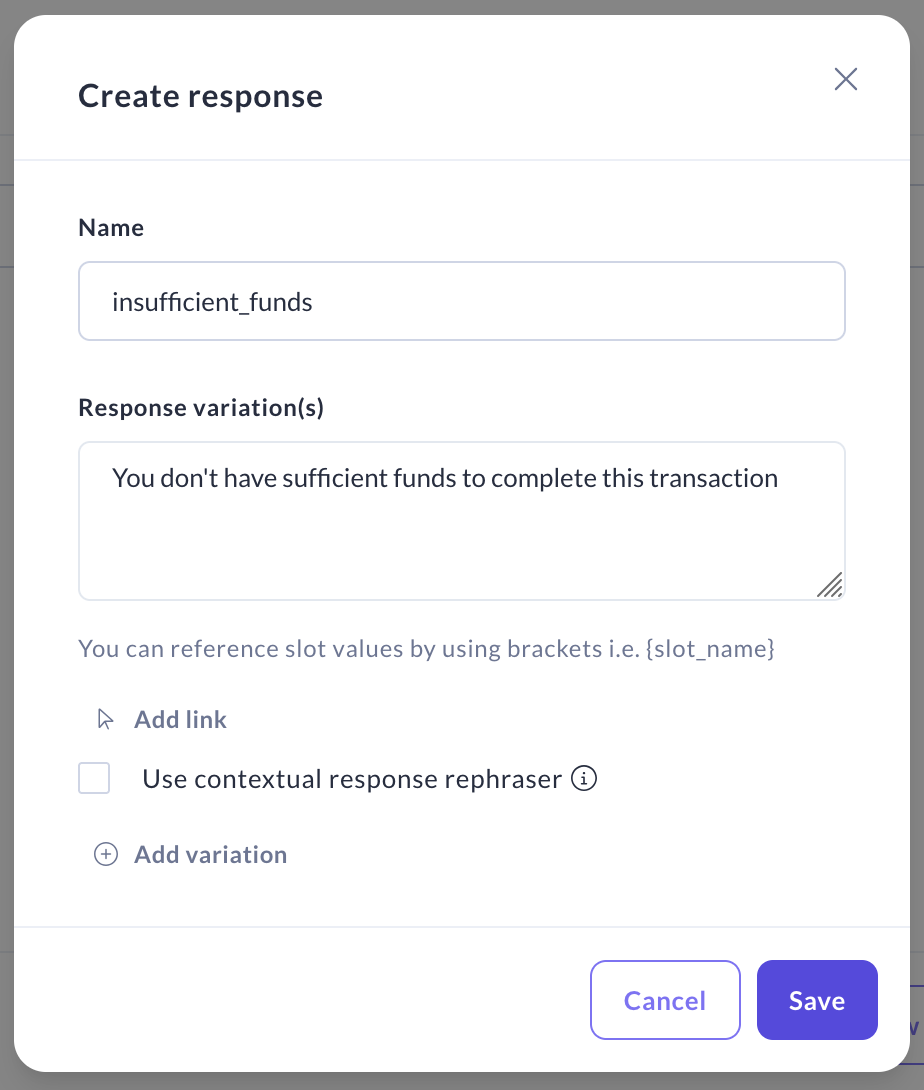Click the 'Add variation' text link

click(210, 855)
